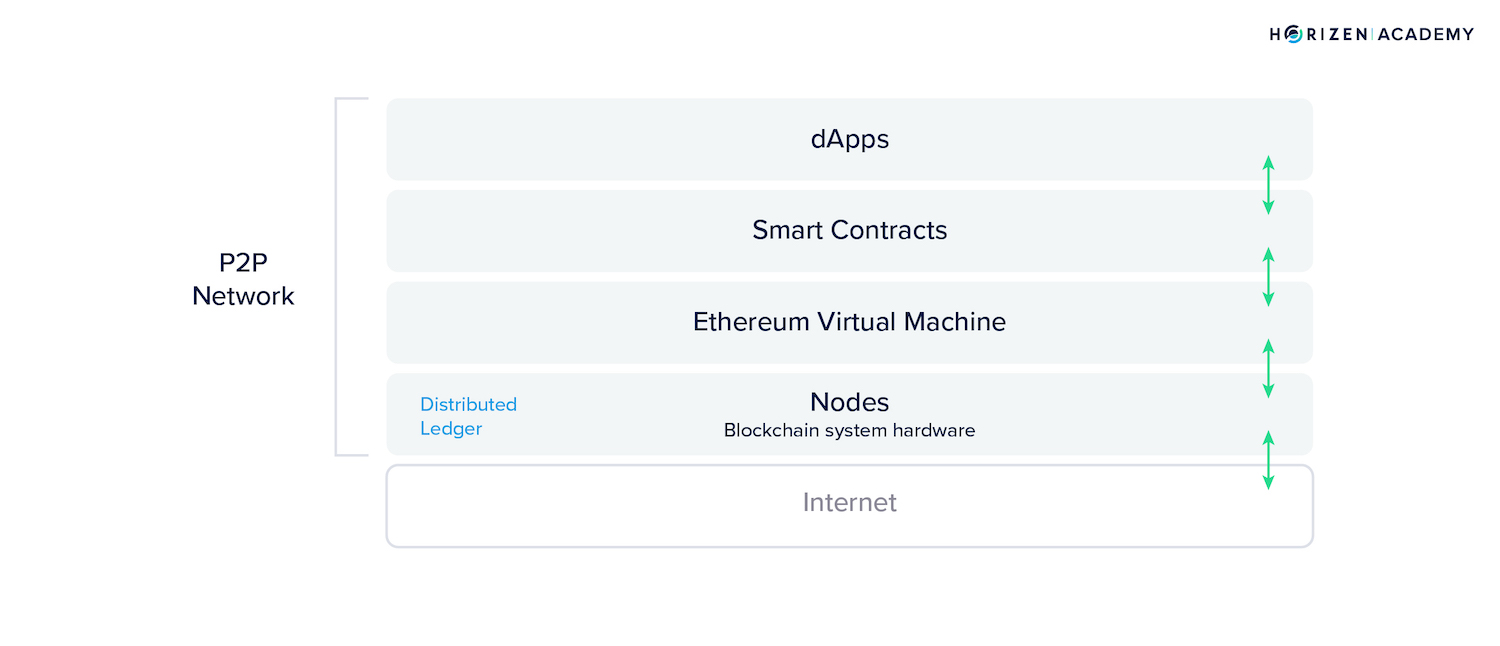Click the green arrow between Nodes and Internet
This screenshot has width=1500, height=646.
1268,460
